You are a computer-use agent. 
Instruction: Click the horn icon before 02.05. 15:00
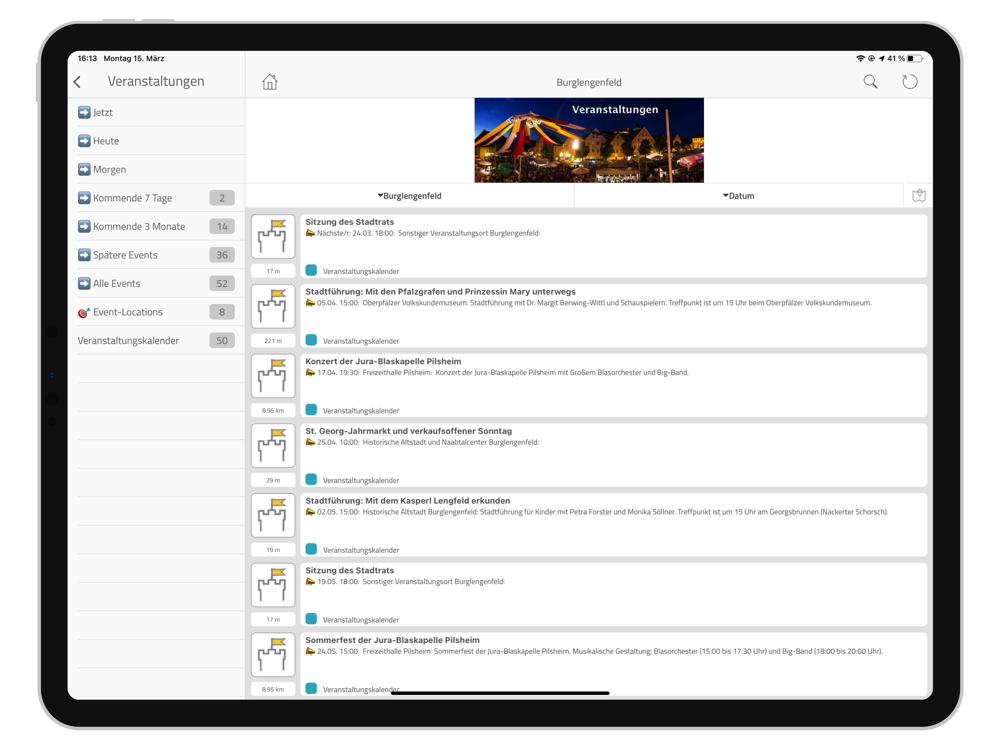(x=310, y=511)
